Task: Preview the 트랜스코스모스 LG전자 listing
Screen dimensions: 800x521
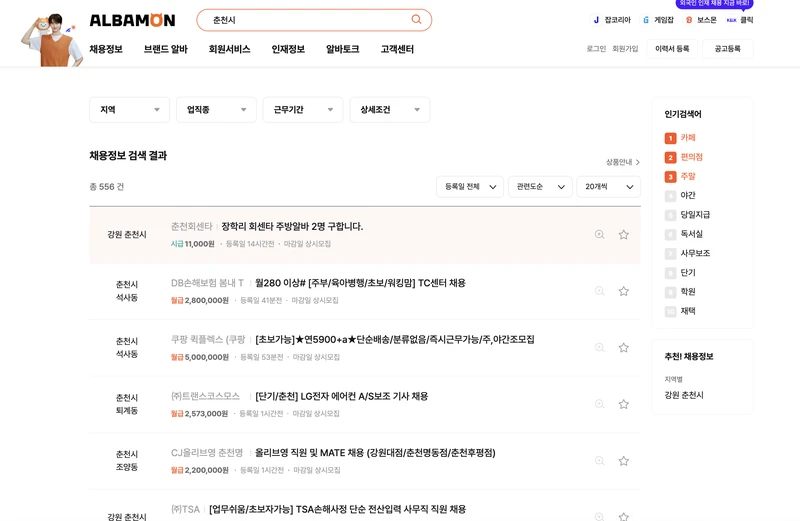Action: pyautogui.click(x=599, y=405)
